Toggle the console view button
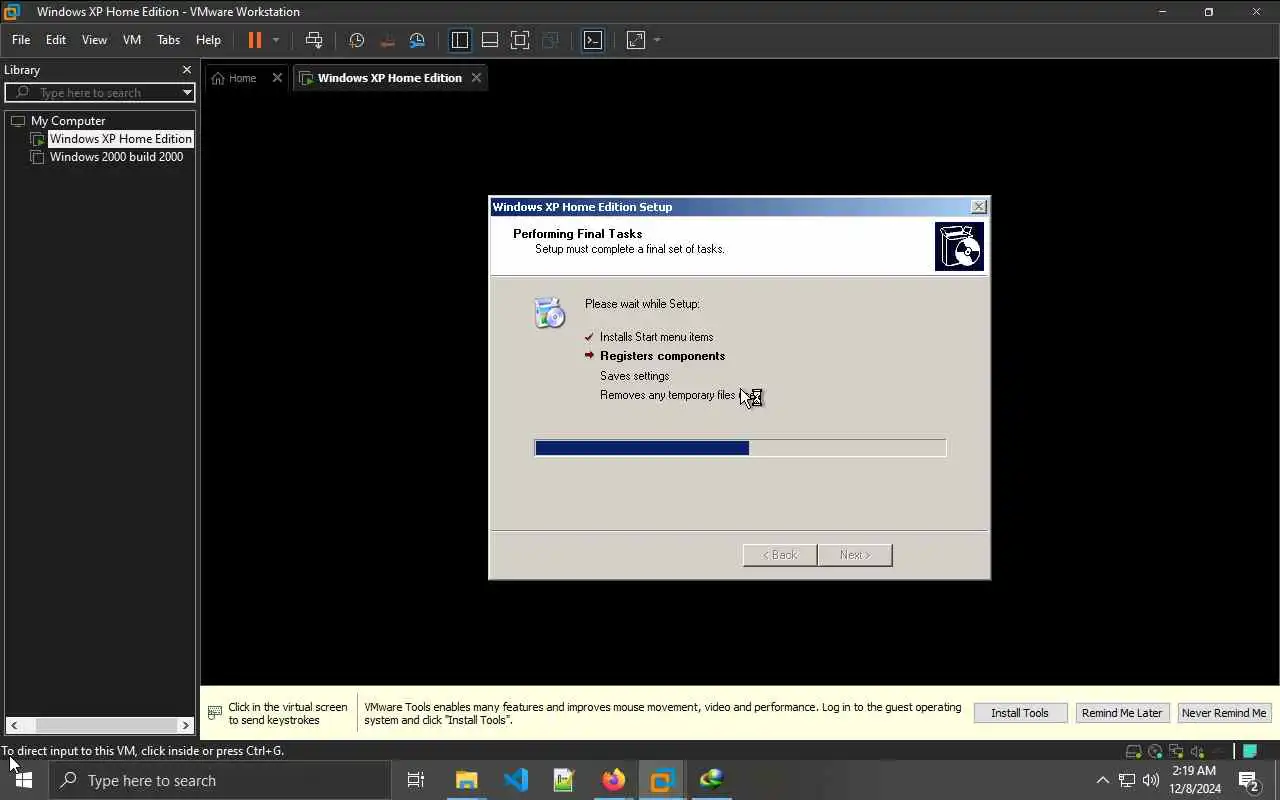Screen dimensions: 1280x800 [x=593, y=40]
